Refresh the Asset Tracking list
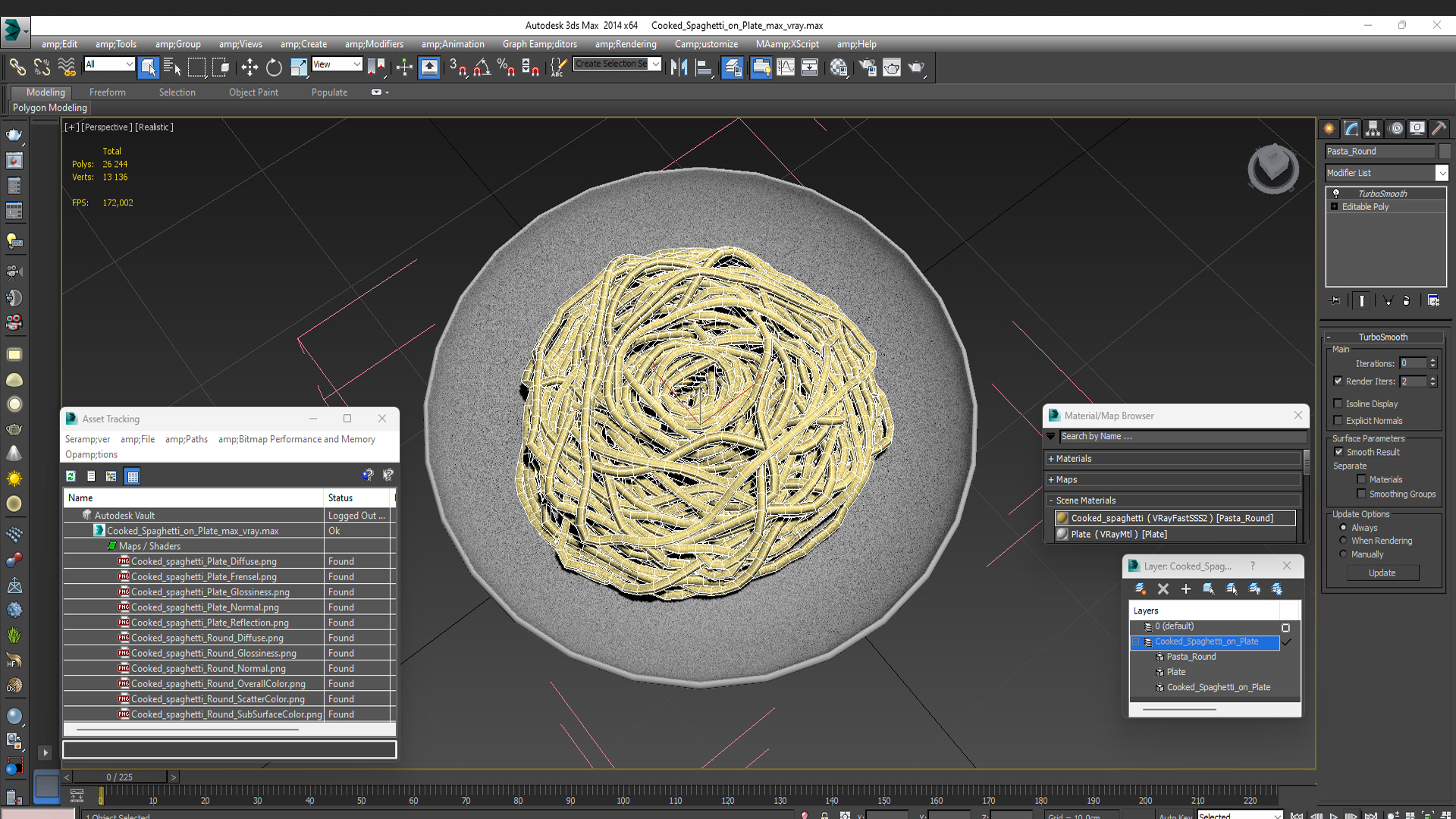This screenshot has width=1456, height=819. 71,476
